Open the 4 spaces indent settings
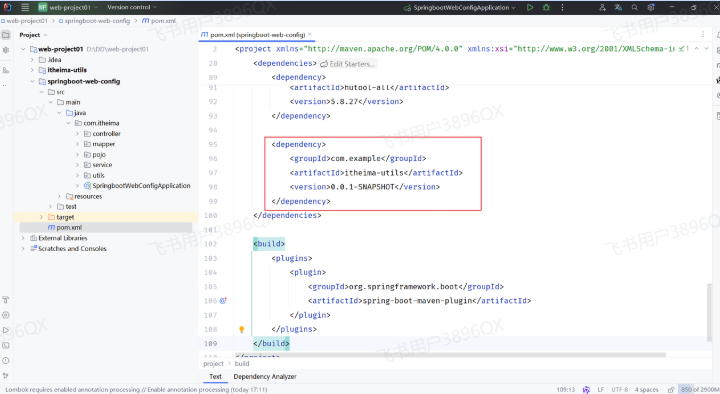This screenshot has width=720, height=394. click(647, 389)
